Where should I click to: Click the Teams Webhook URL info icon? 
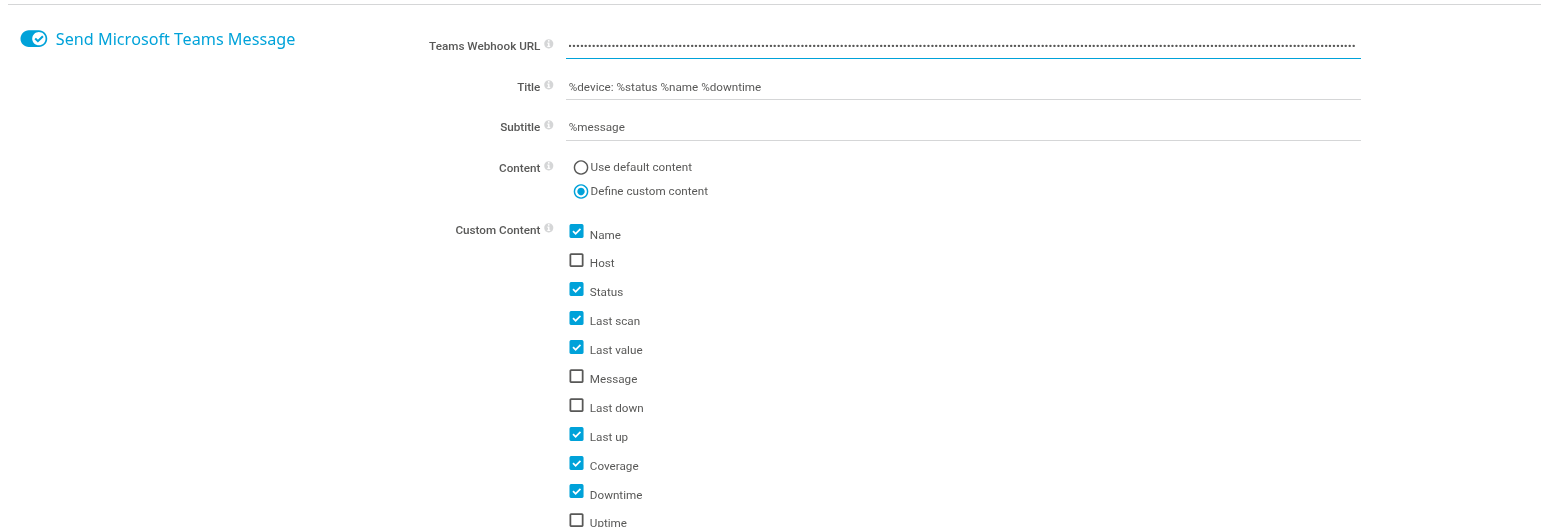pos(549,45)
